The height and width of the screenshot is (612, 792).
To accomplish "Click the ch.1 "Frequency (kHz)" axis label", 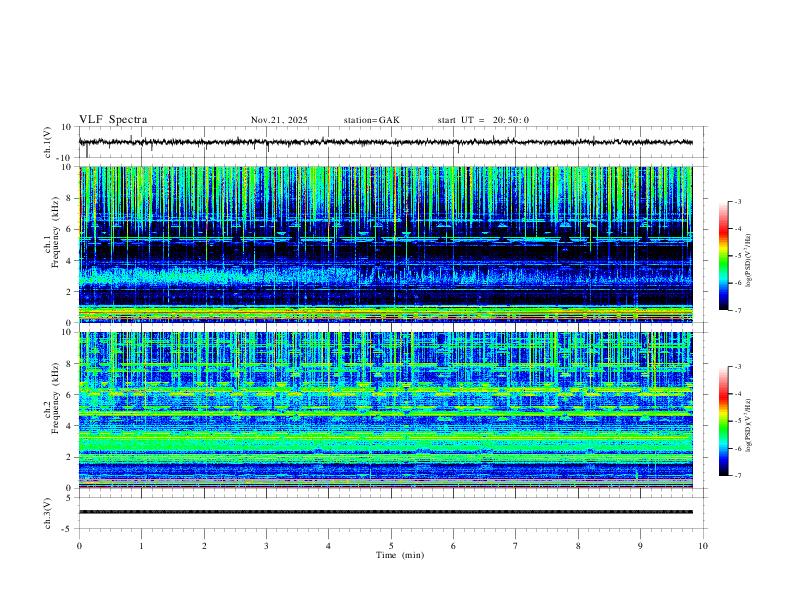I will pyautogui.click(x=55, y=233).
